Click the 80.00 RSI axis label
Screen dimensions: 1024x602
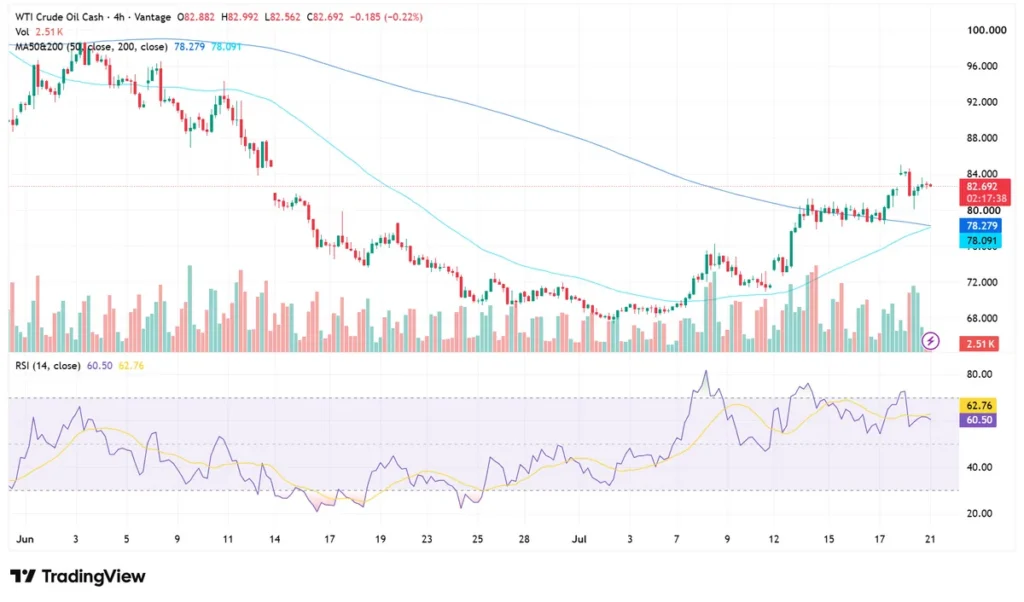[979, 374]
